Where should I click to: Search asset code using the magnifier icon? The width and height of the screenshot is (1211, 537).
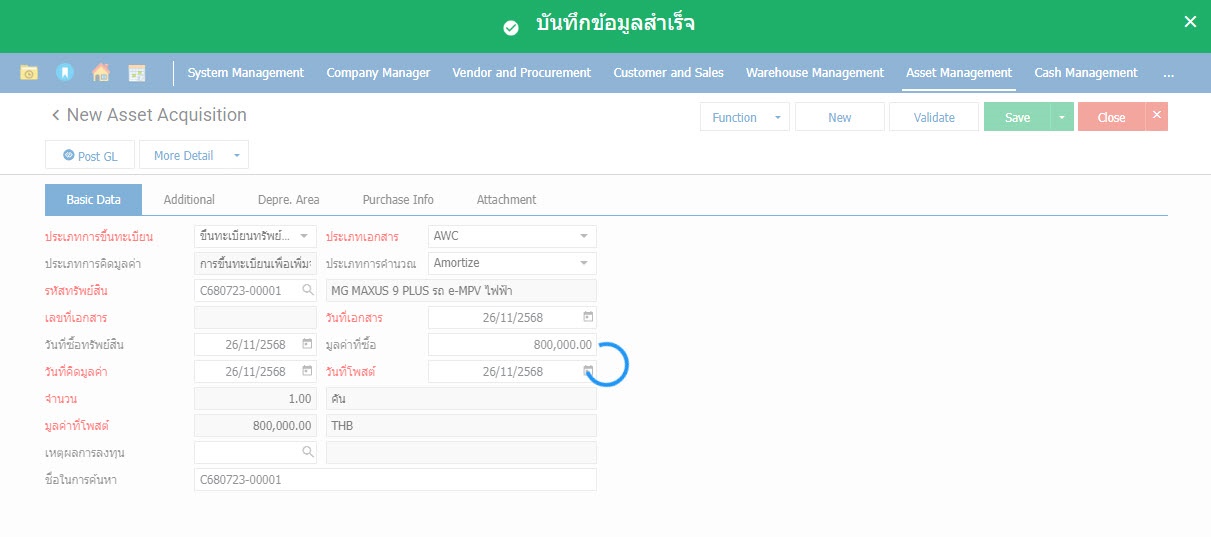click(x=307, y=290)
